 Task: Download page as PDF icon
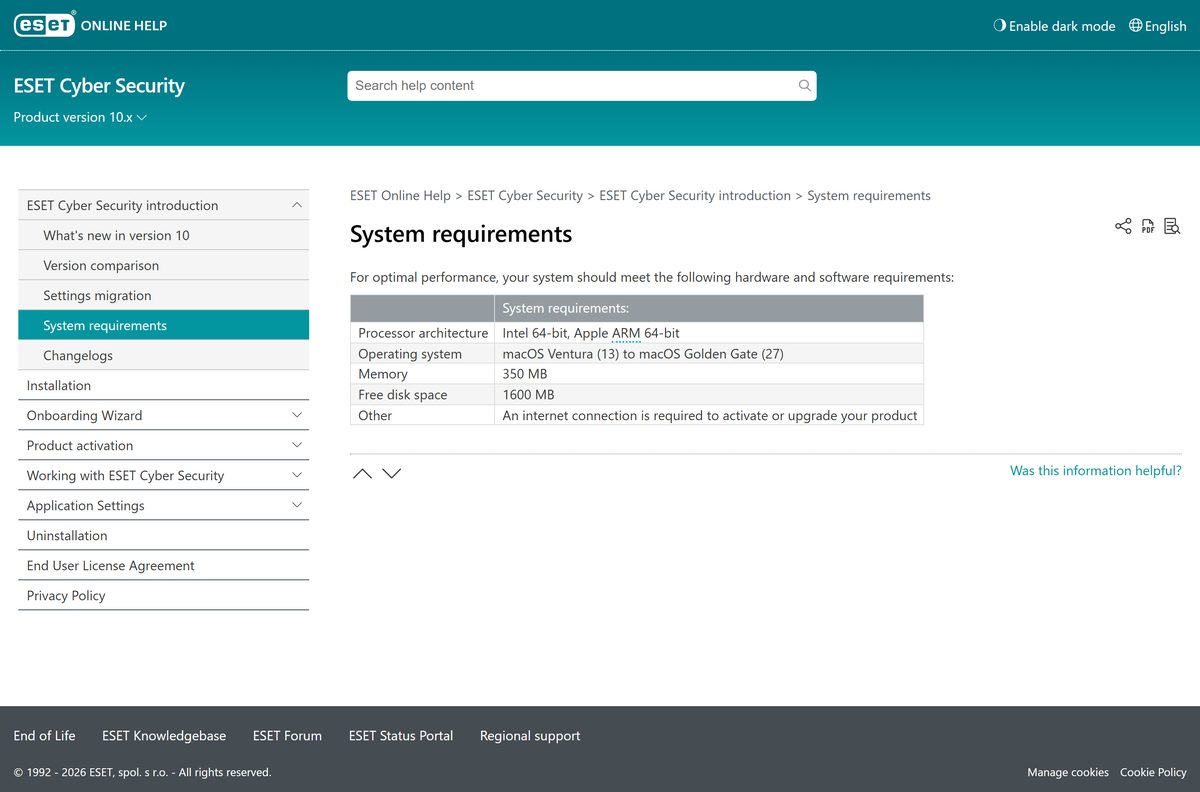pos(1148,226)
